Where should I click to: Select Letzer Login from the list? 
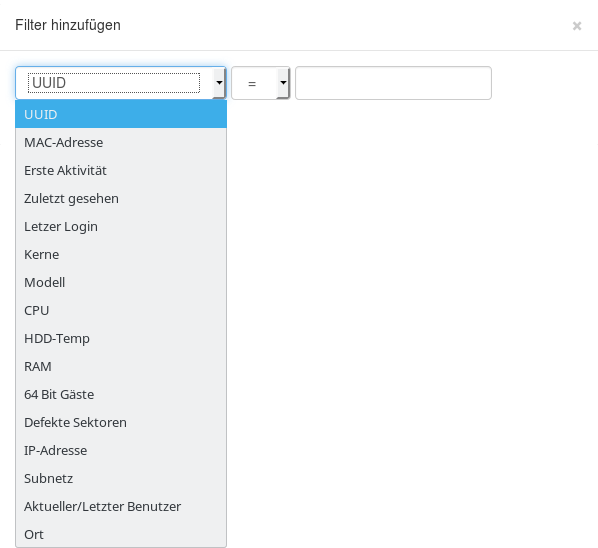click(x=121, y=226)
